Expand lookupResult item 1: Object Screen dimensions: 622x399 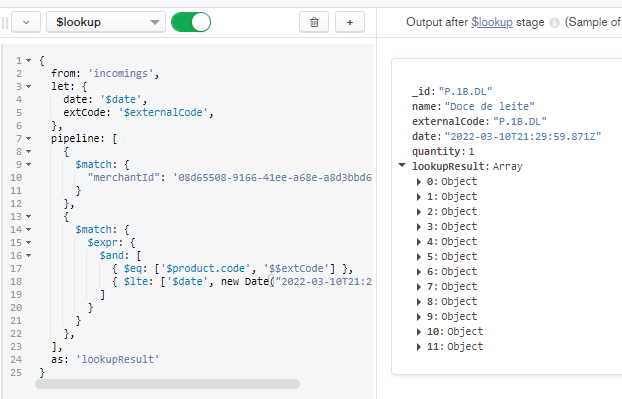point(419,197)
